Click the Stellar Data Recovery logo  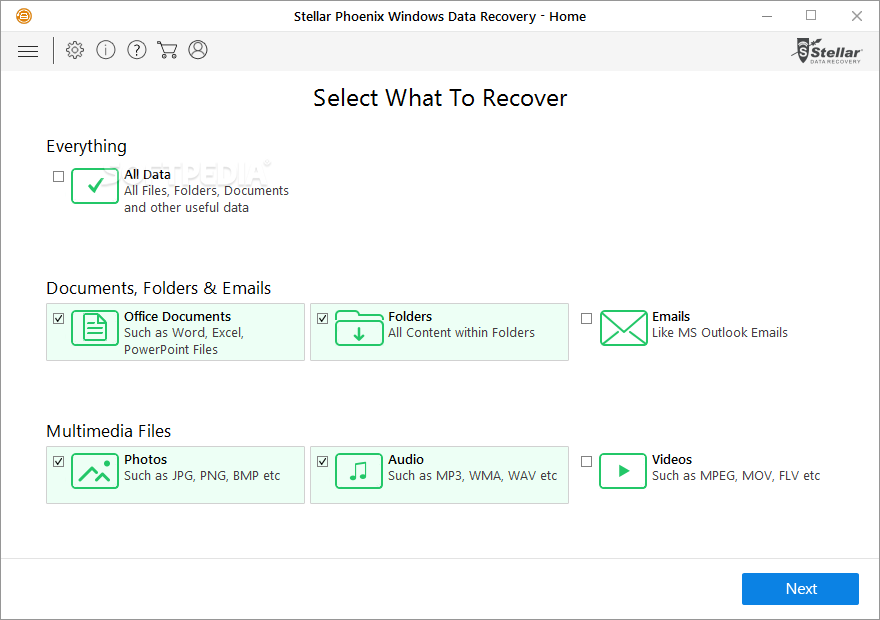[827, 51]
